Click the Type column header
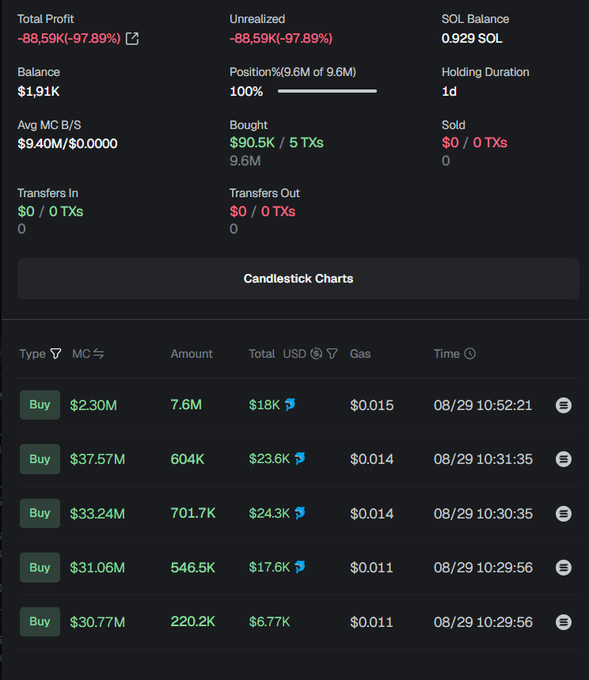 pos(33,354)
